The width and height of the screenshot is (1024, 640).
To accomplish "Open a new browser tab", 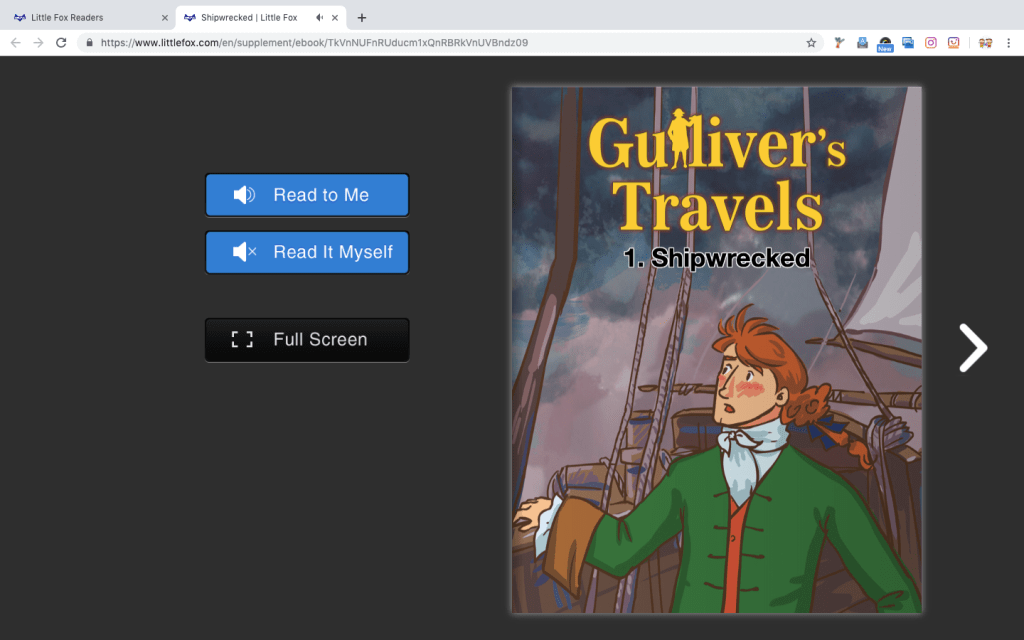I will click(362, 18).
